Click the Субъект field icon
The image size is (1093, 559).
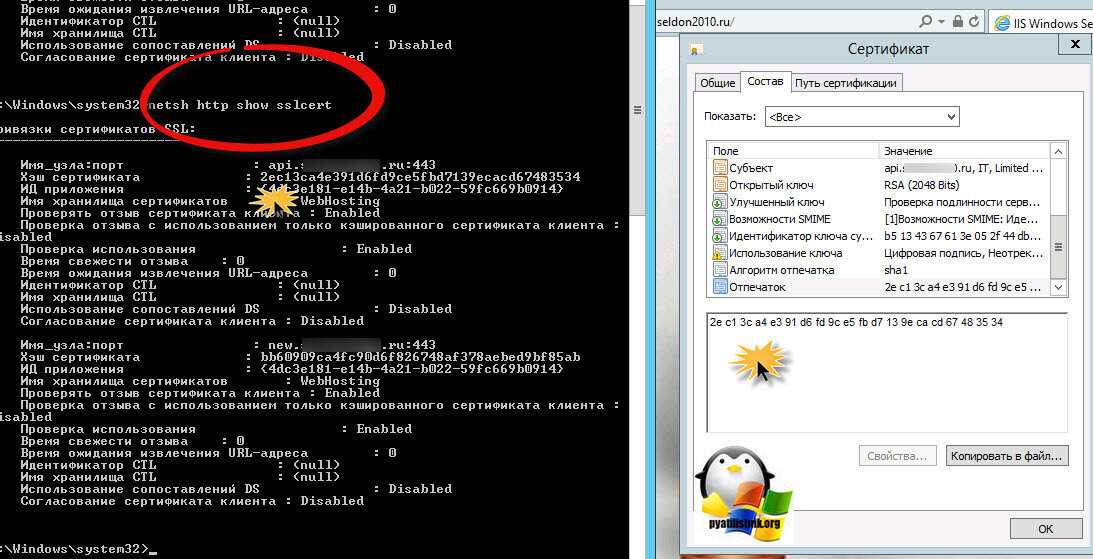pos(719,168)
